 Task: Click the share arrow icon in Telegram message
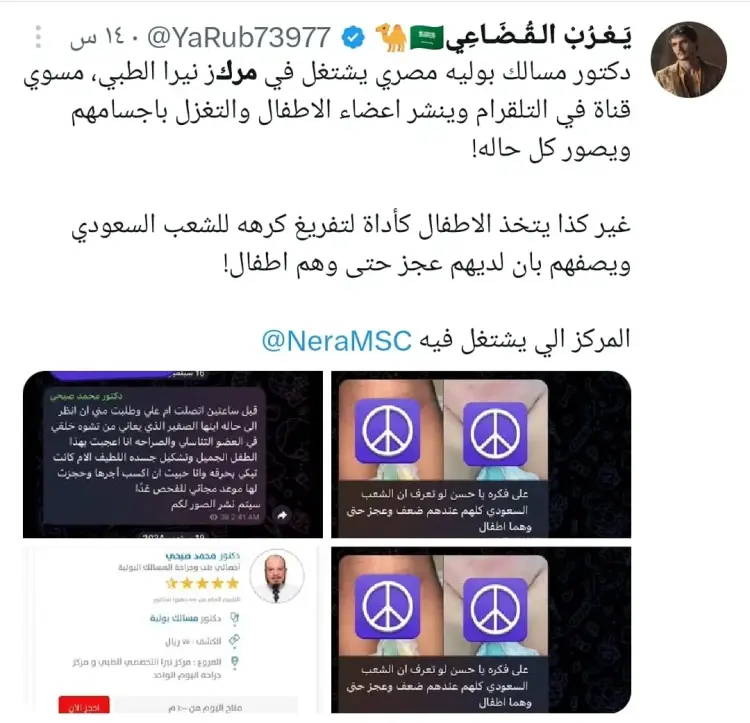point(282,515)
